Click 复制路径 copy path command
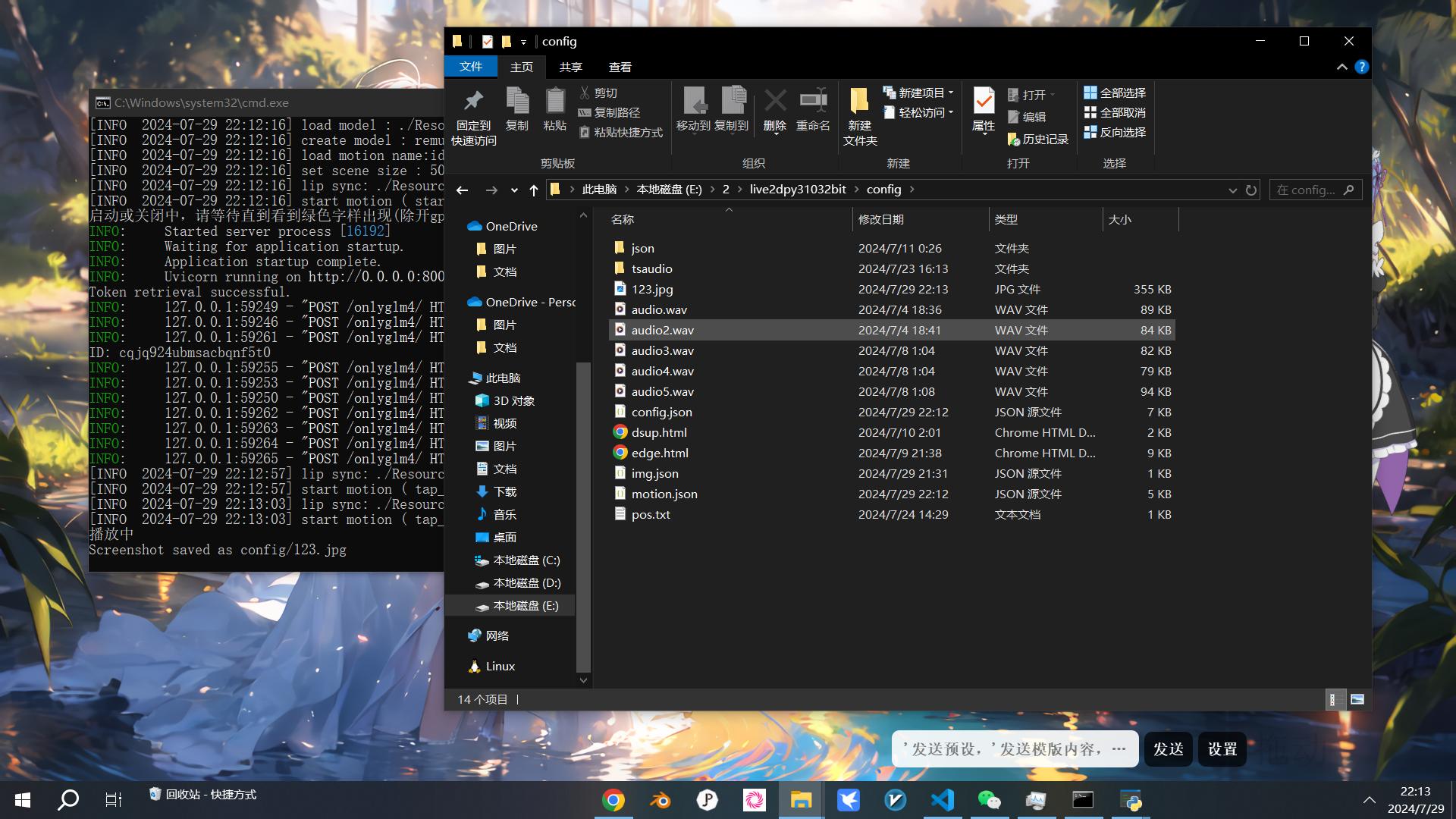This screenshot has height=819, width=1456. click(x=609, y=112)
